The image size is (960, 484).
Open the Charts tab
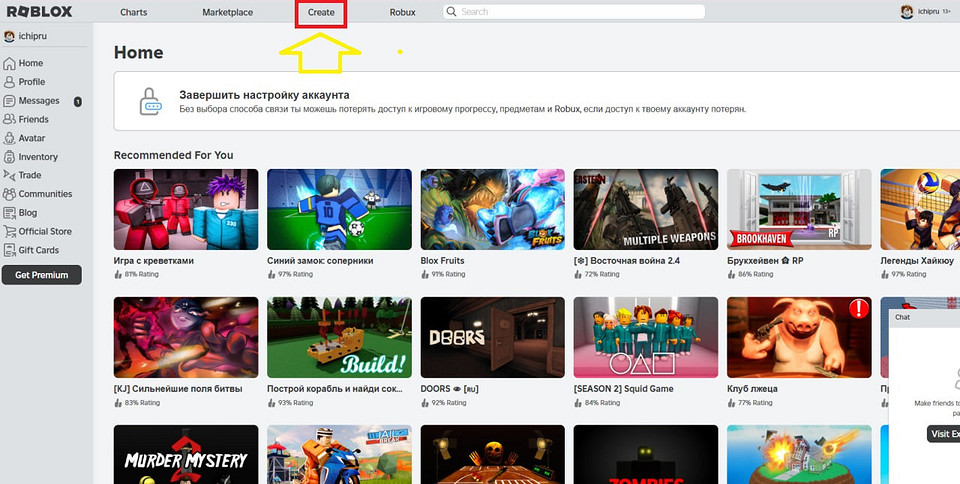pyautogui.click(x=133, y=13)
